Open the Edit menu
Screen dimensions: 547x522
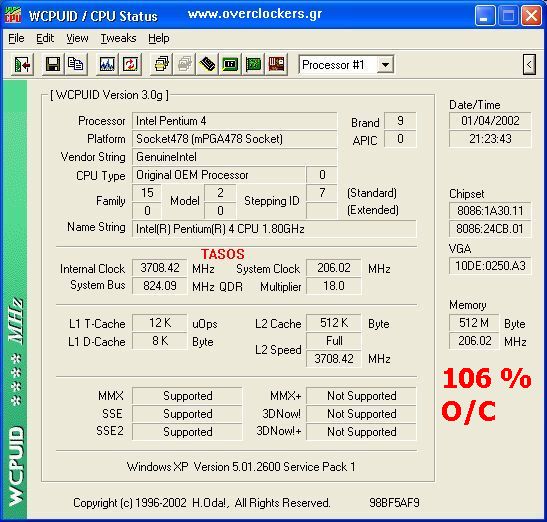click(x=45, y=38)
